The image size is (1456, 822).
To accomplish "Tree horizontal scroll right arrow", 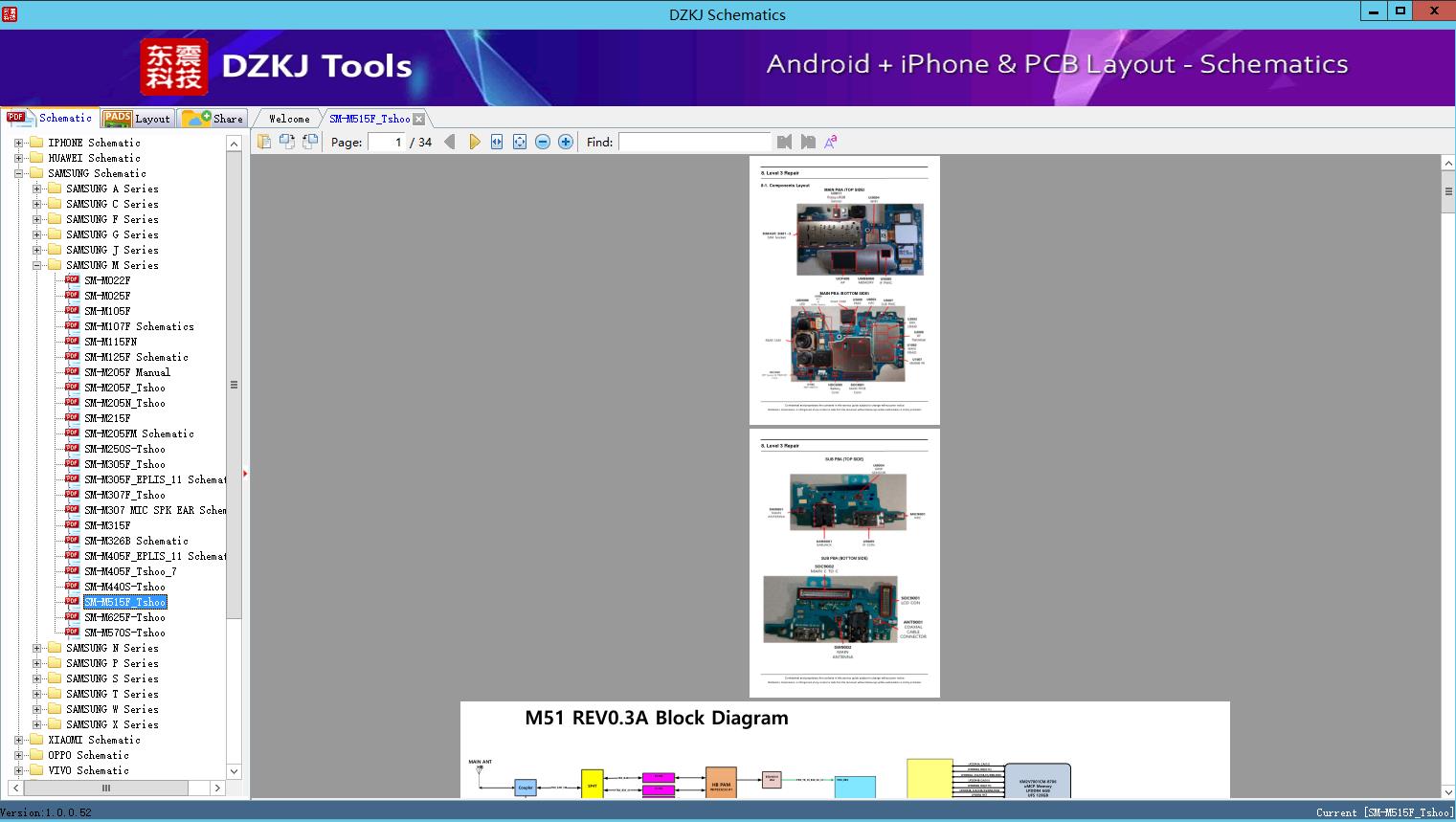I will pos(217,788).
